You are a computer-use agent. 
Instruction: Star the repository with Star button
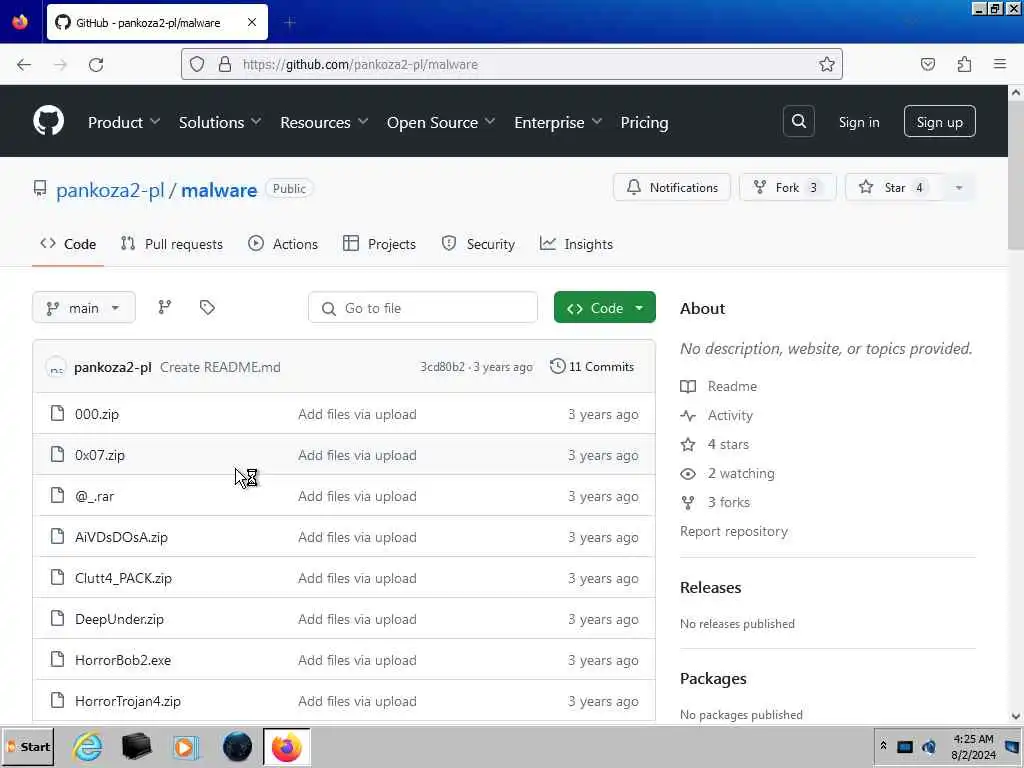[892, 187]
